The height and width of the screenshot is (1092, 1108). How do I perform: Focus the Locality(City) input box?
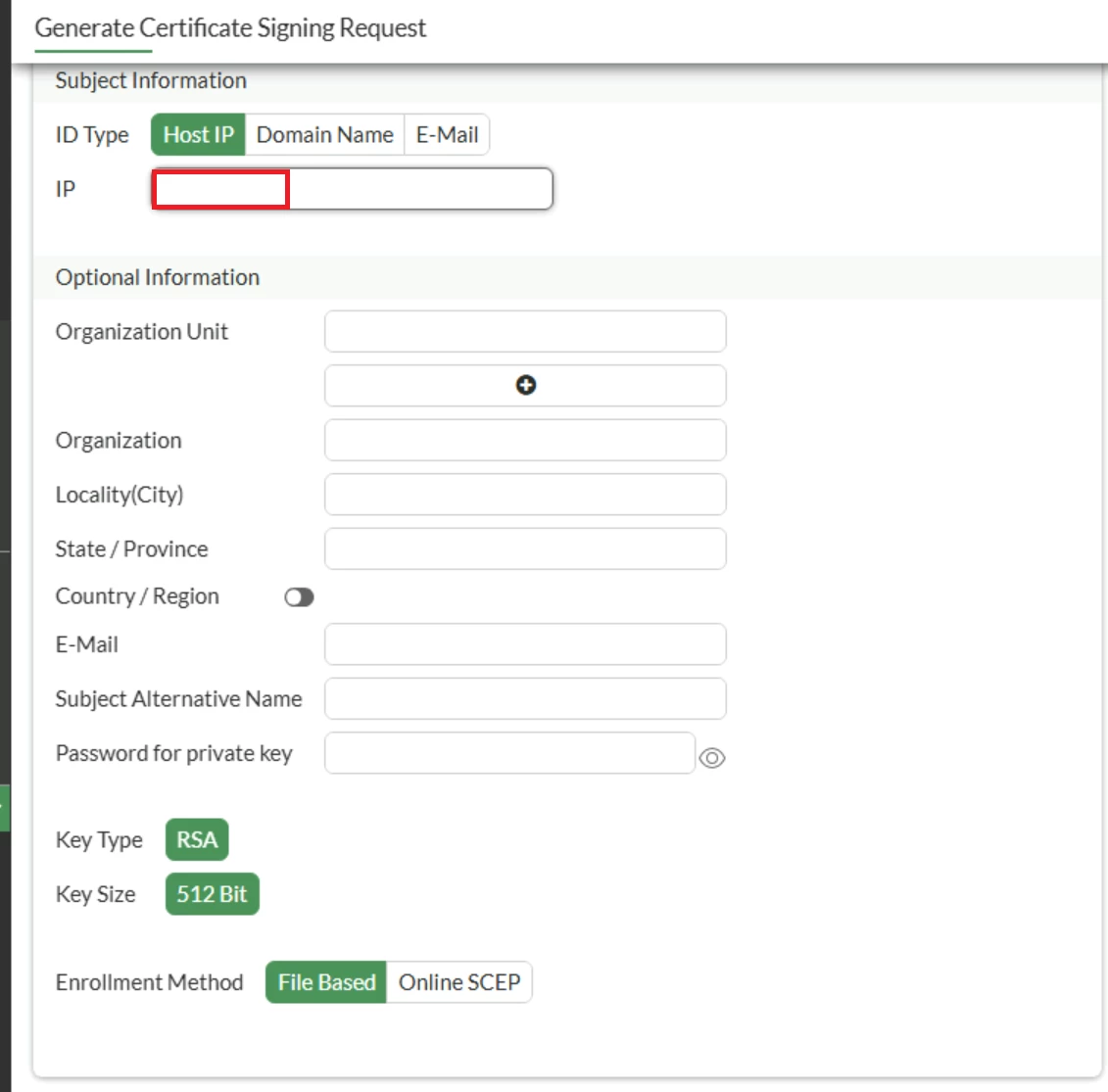coord(525,495)
